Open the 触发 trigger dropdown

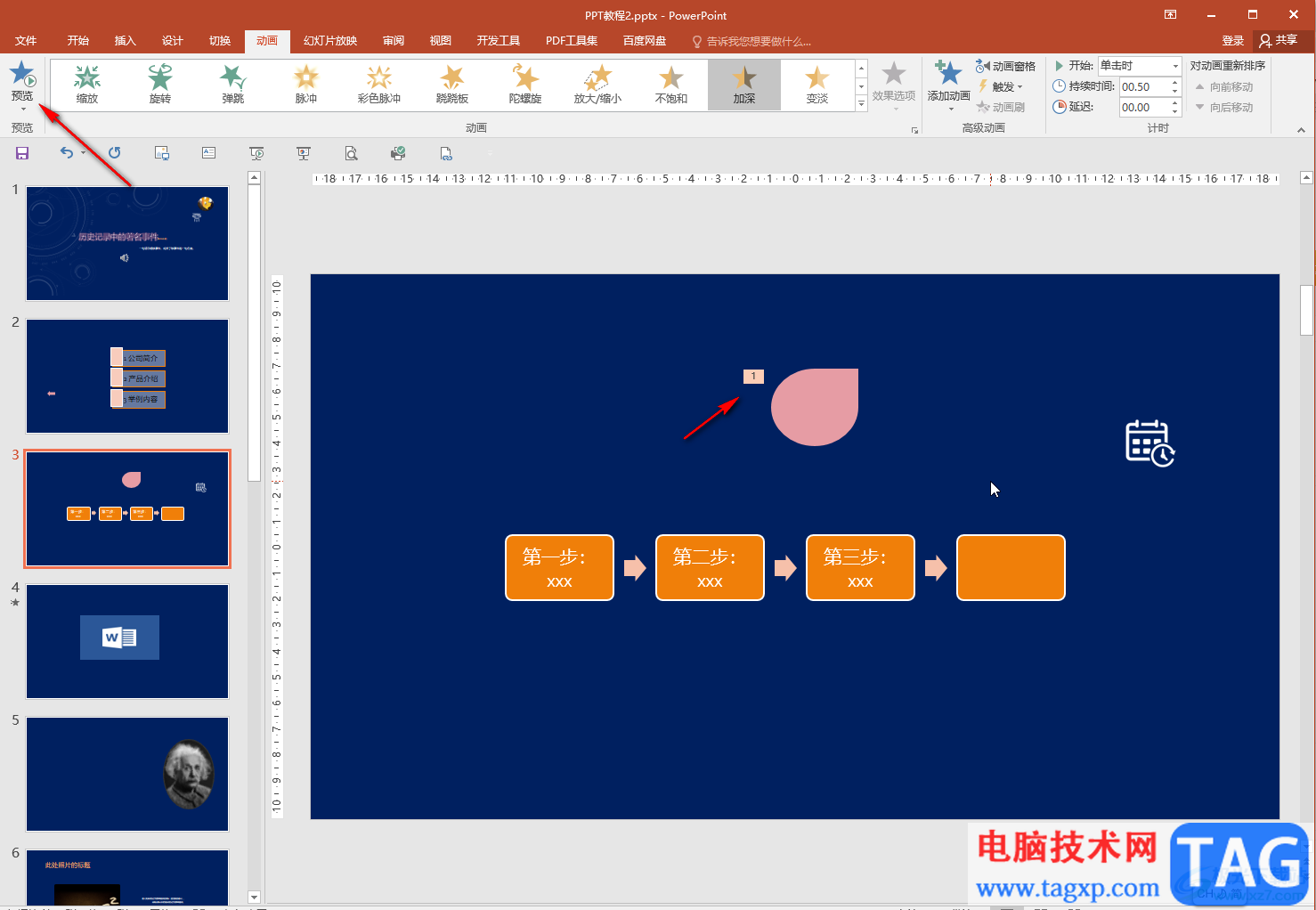1002,87
